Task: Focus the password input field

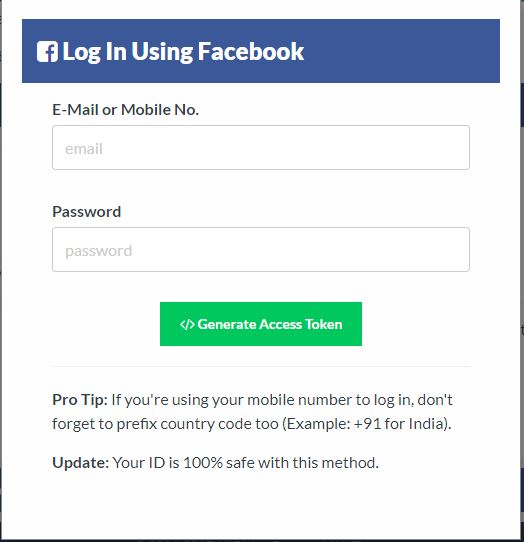Action: (x=261, y=249)
